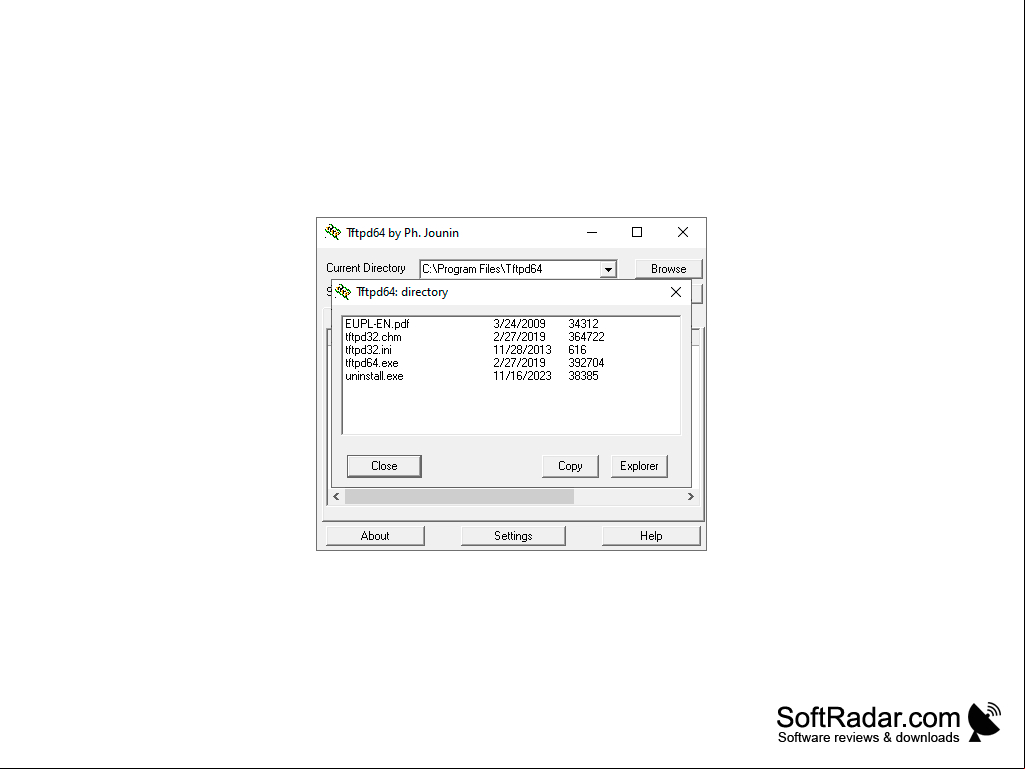Click the horizontal scrollbar right arrow
The image size is (1025, 769).
click(x=690, y=497)
